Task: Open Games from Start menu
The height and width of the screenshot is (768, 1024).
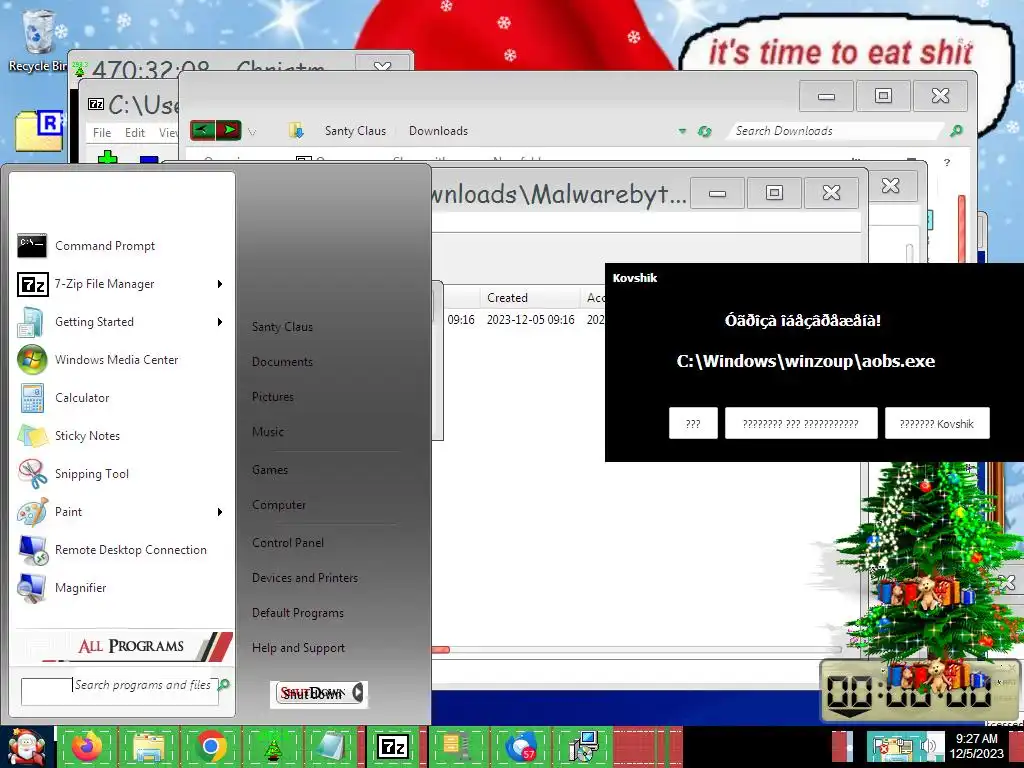Action: tap(269, 470)
